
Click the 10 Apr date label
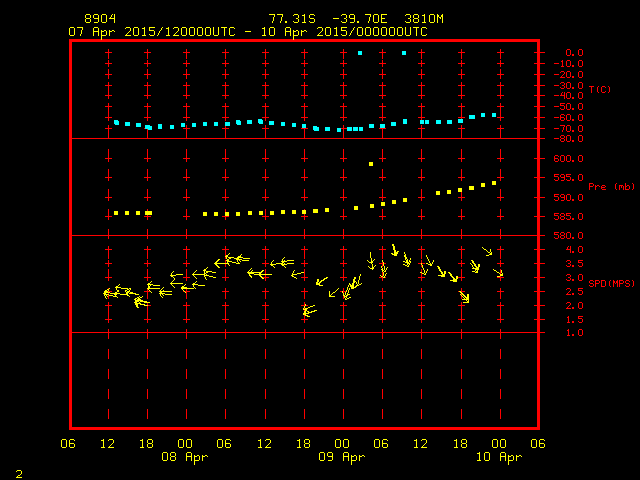coord(499,457)
